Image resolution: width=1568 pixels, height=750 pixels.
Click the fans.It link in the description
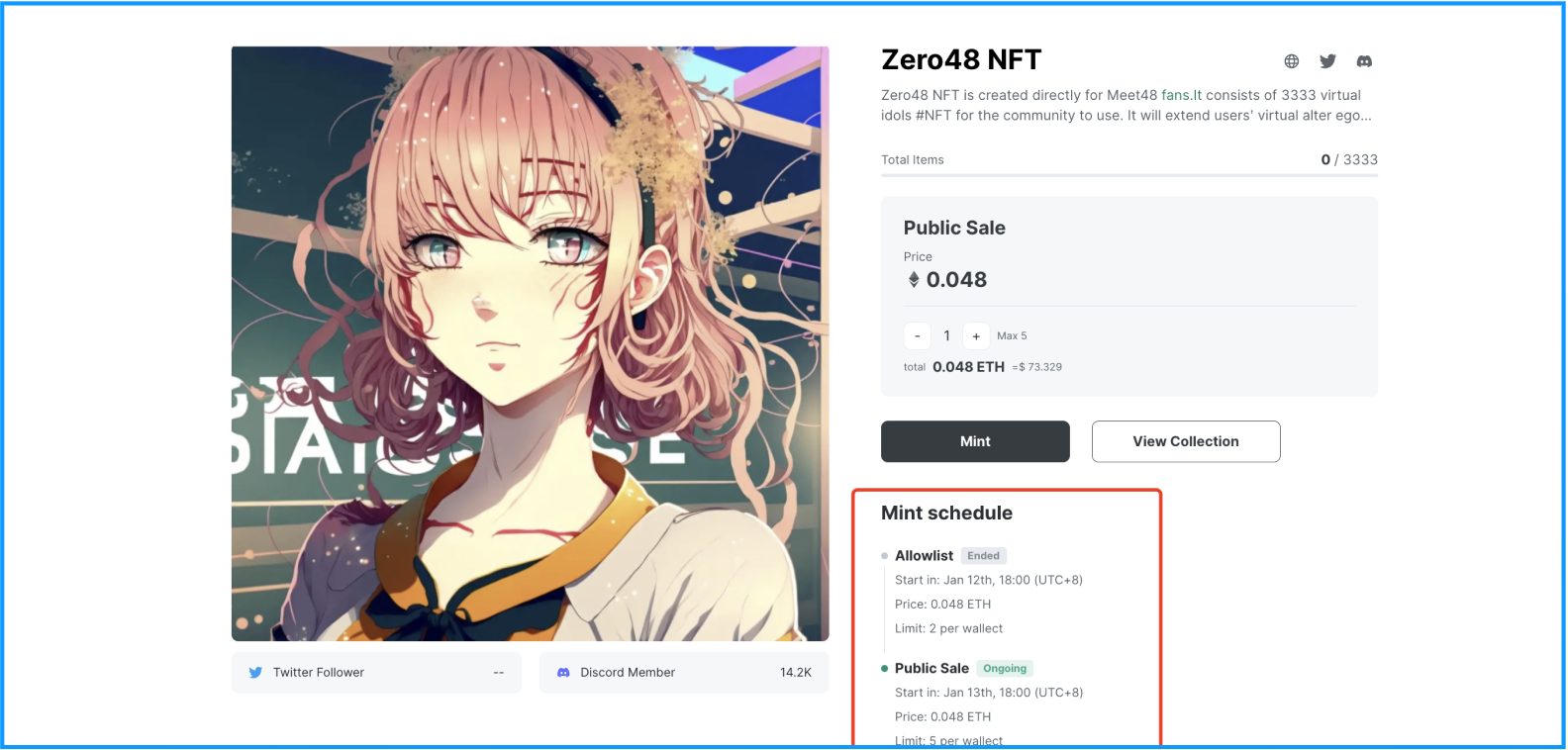pos(1181,95)
